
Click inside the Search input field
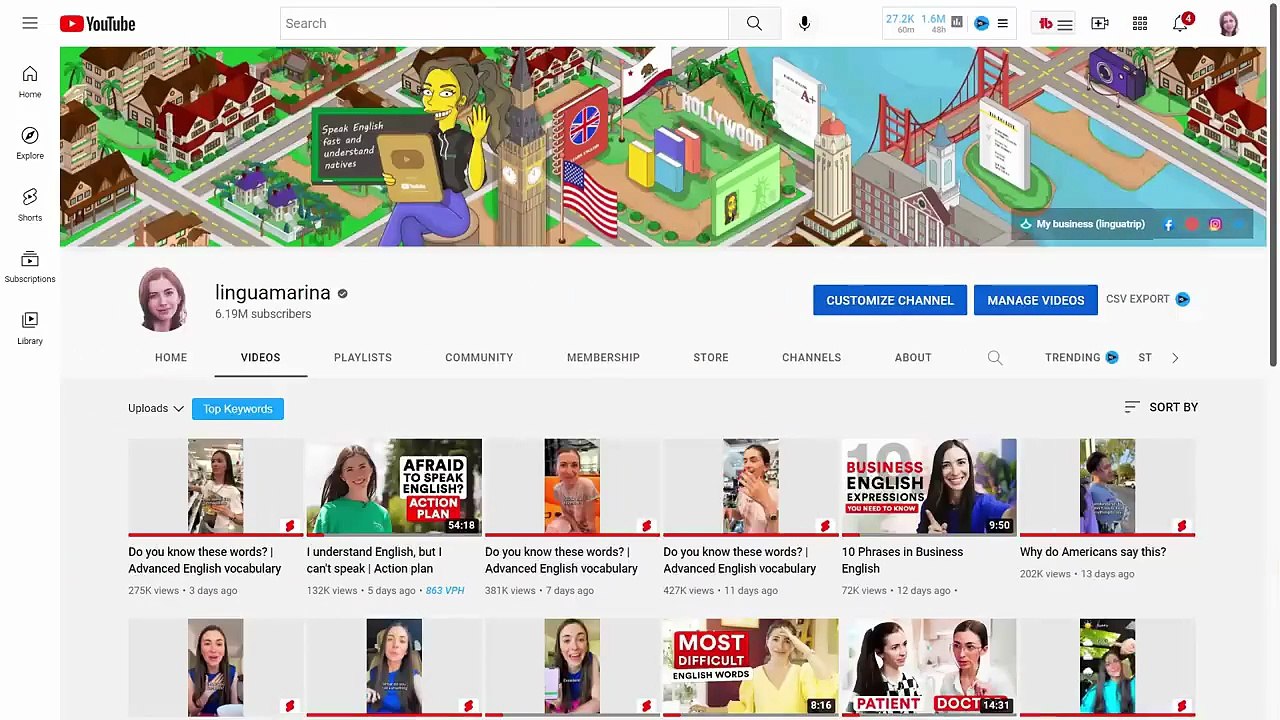click(505, 23)
